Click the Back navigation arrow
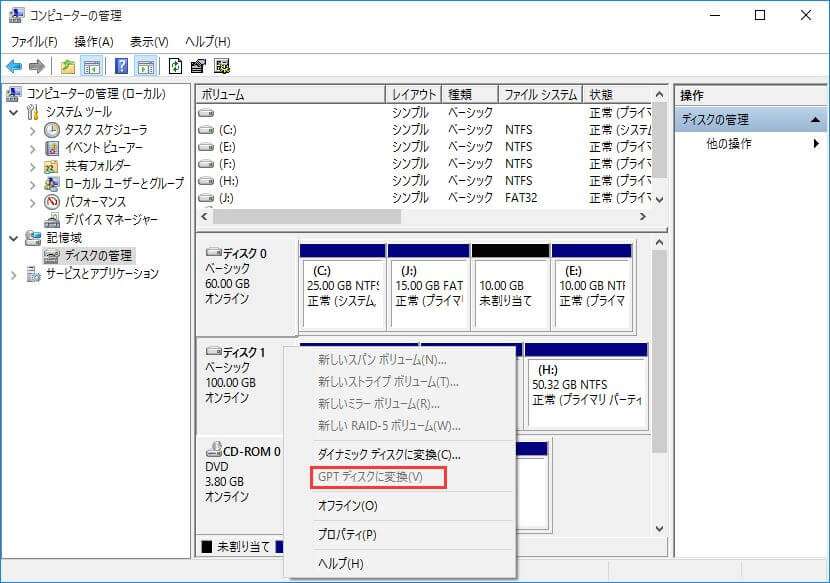830x583 pixels. click(15, 67)
